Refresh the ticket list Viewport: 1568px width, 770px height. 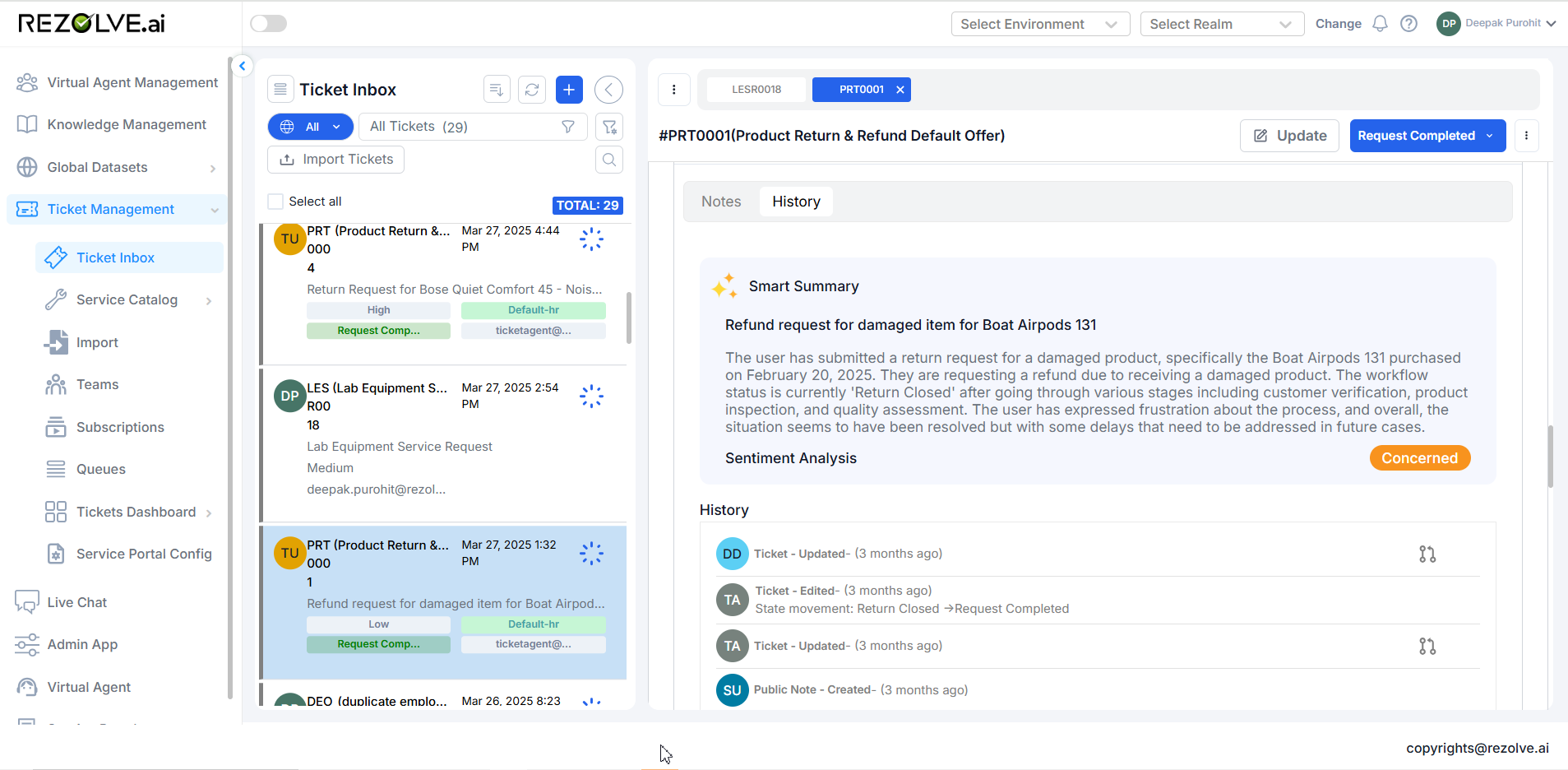(x=532, y=90)
